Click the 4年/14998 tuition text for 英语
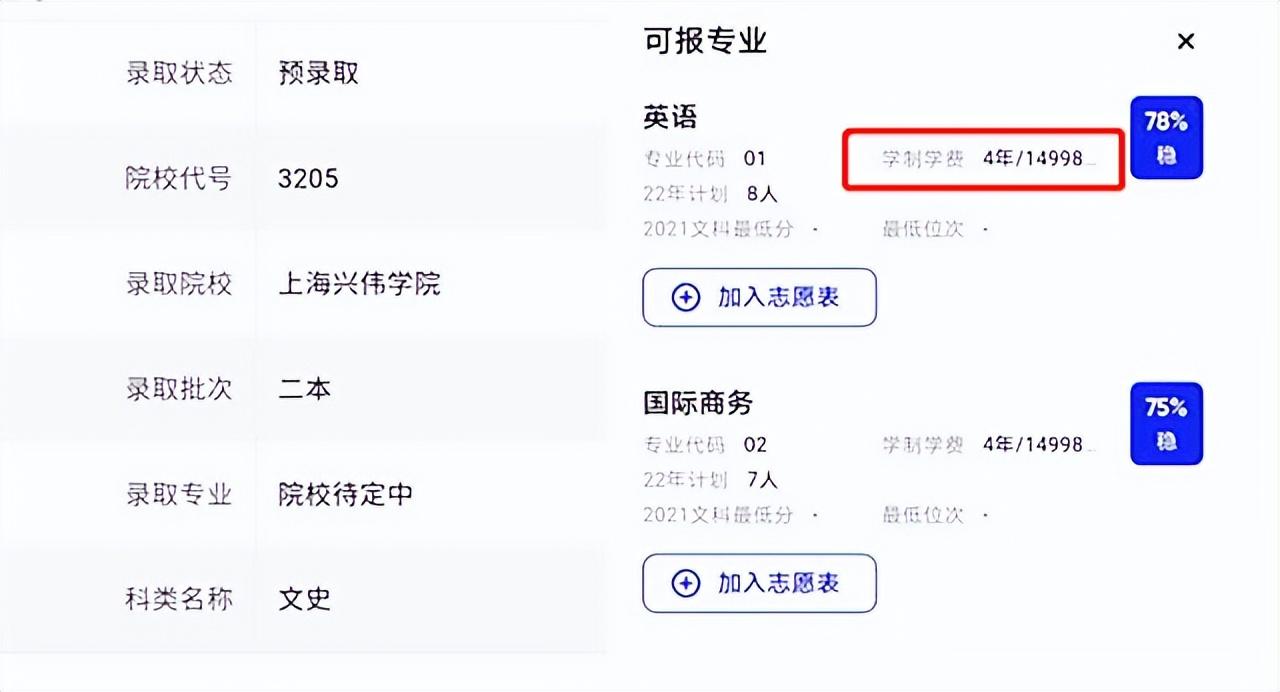 [x=1038, y=159]
